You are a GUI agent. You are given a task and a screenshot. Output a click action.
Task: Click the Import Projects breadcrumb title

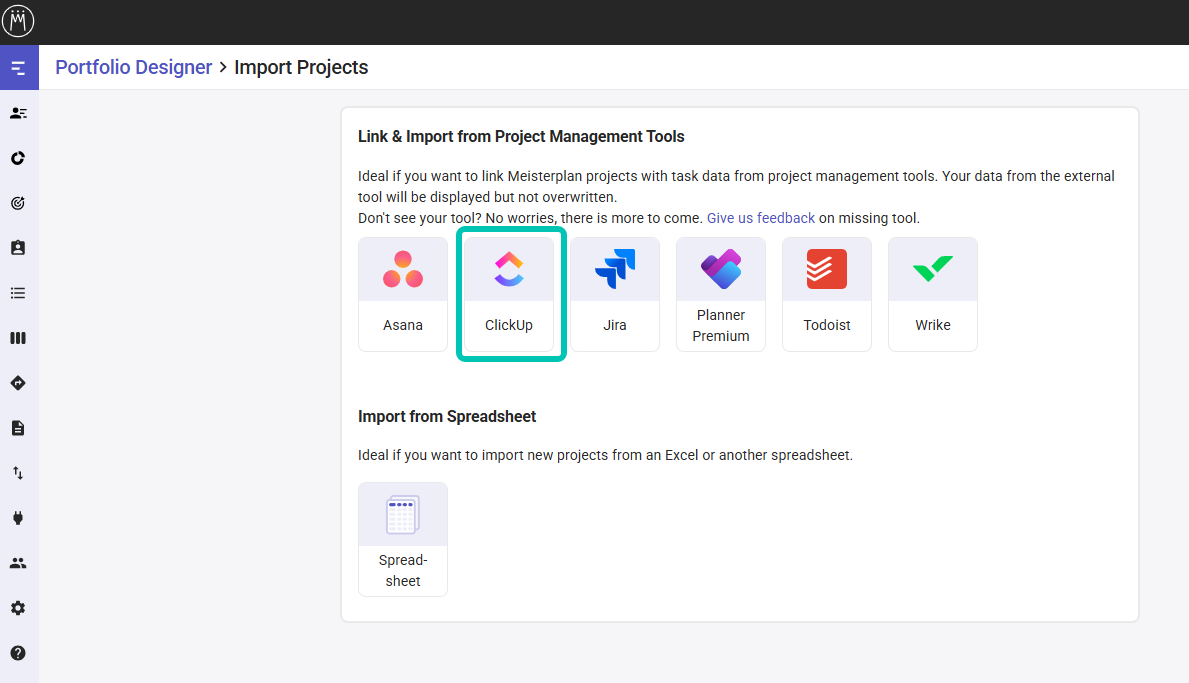[x=301, y=67]
